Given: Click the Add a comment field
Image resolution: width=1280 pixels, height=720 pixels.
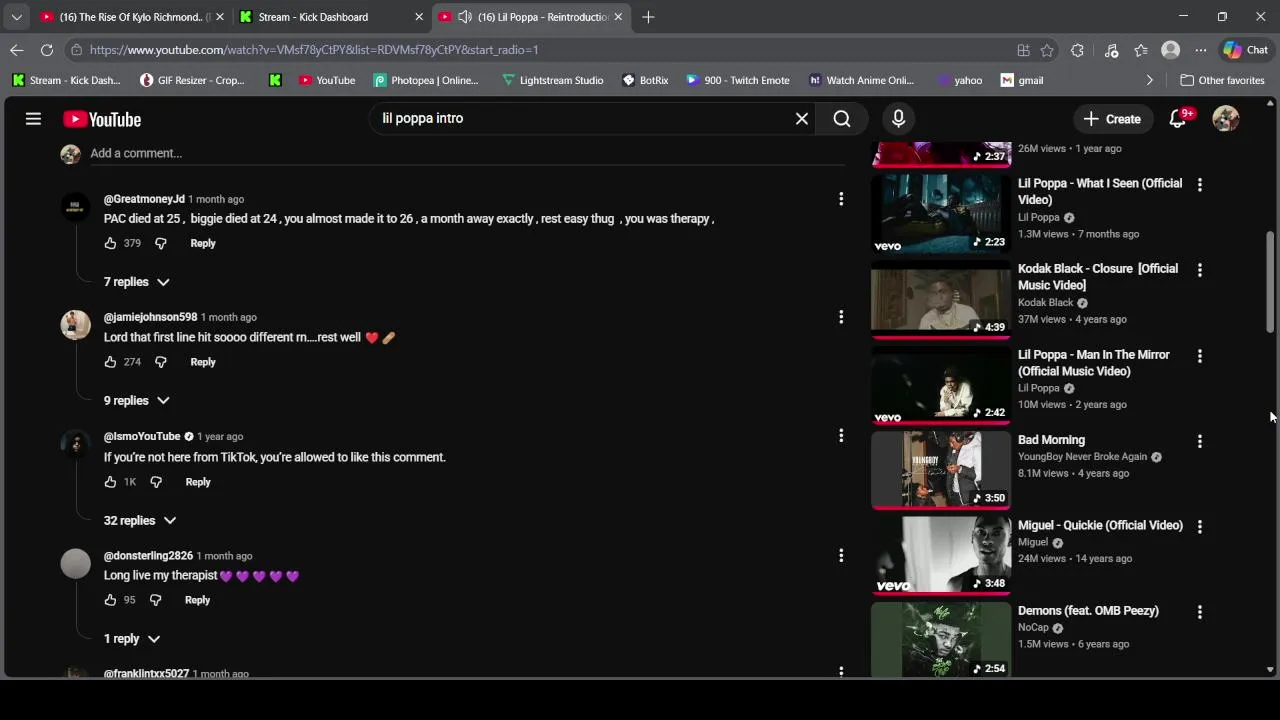Looking at the screenshot, I should tap(467, 153).
